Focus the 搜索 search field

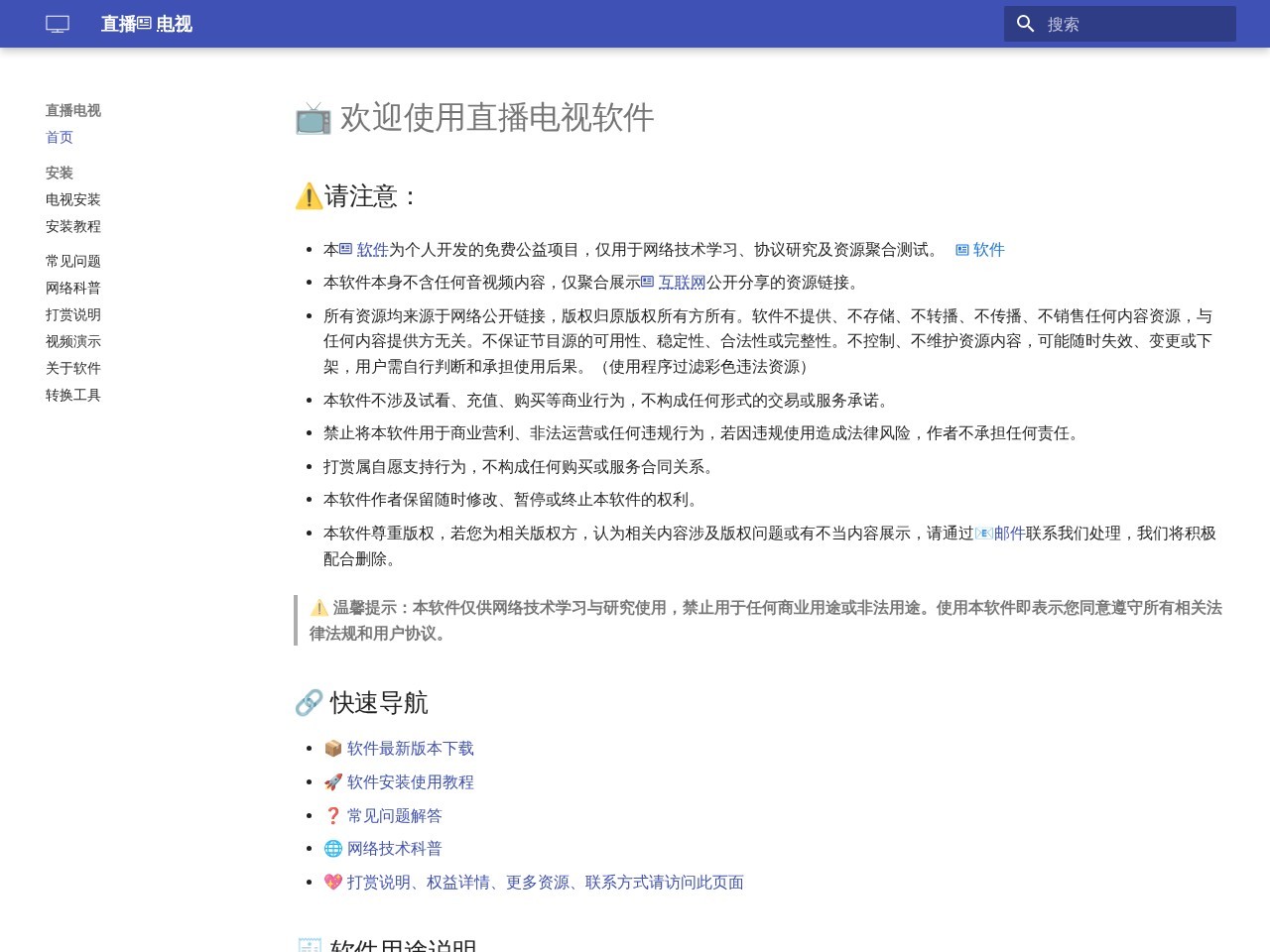click(x=1120, y=24)
